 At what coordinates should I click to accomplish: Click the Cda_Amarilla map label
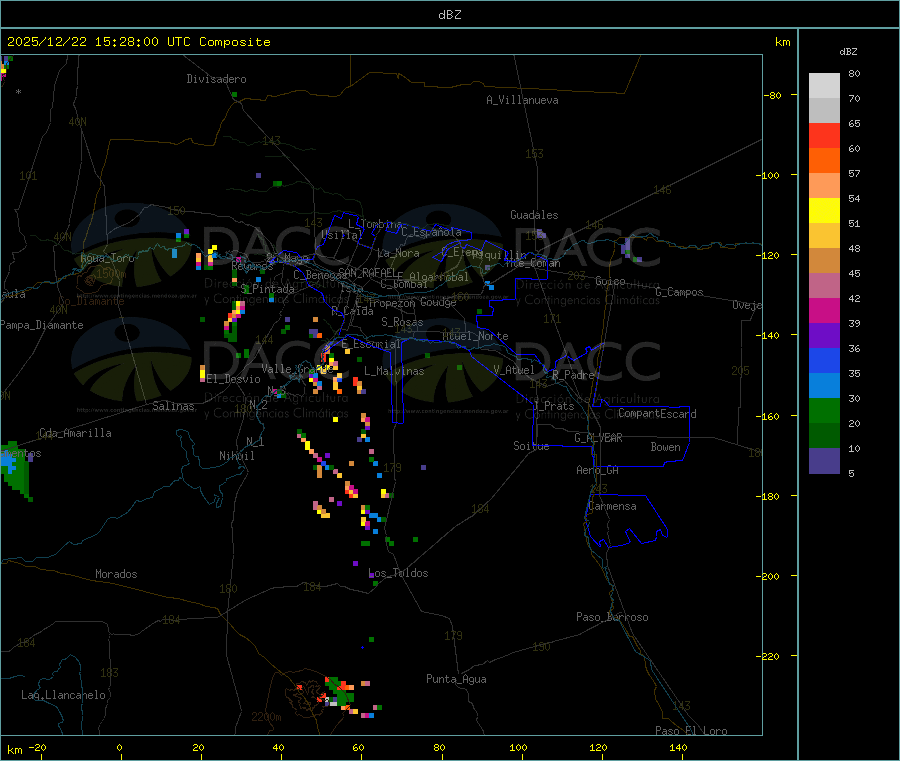[75, 433]
